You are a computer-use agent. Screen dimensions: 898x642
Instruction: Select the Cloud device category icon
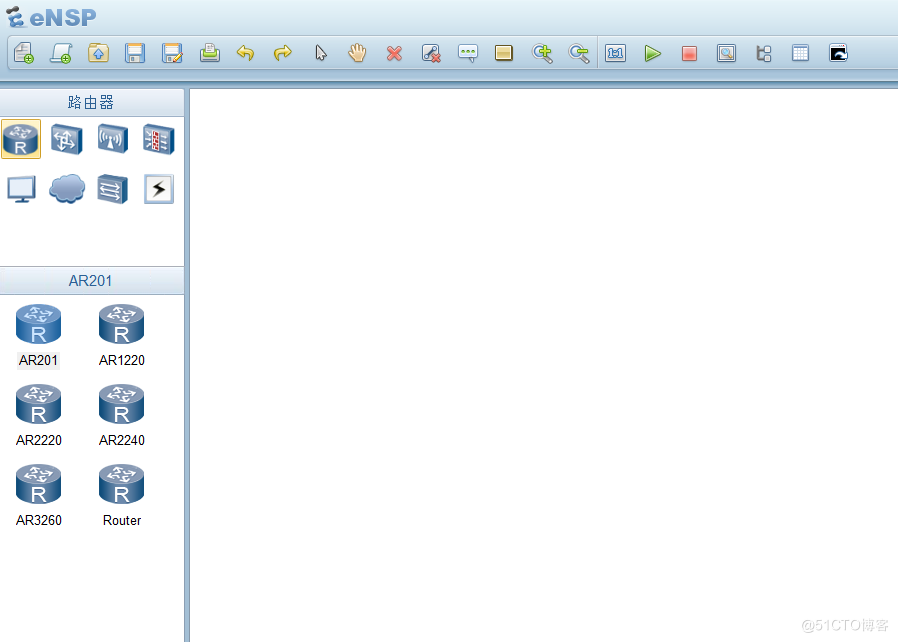click(66, 189)
